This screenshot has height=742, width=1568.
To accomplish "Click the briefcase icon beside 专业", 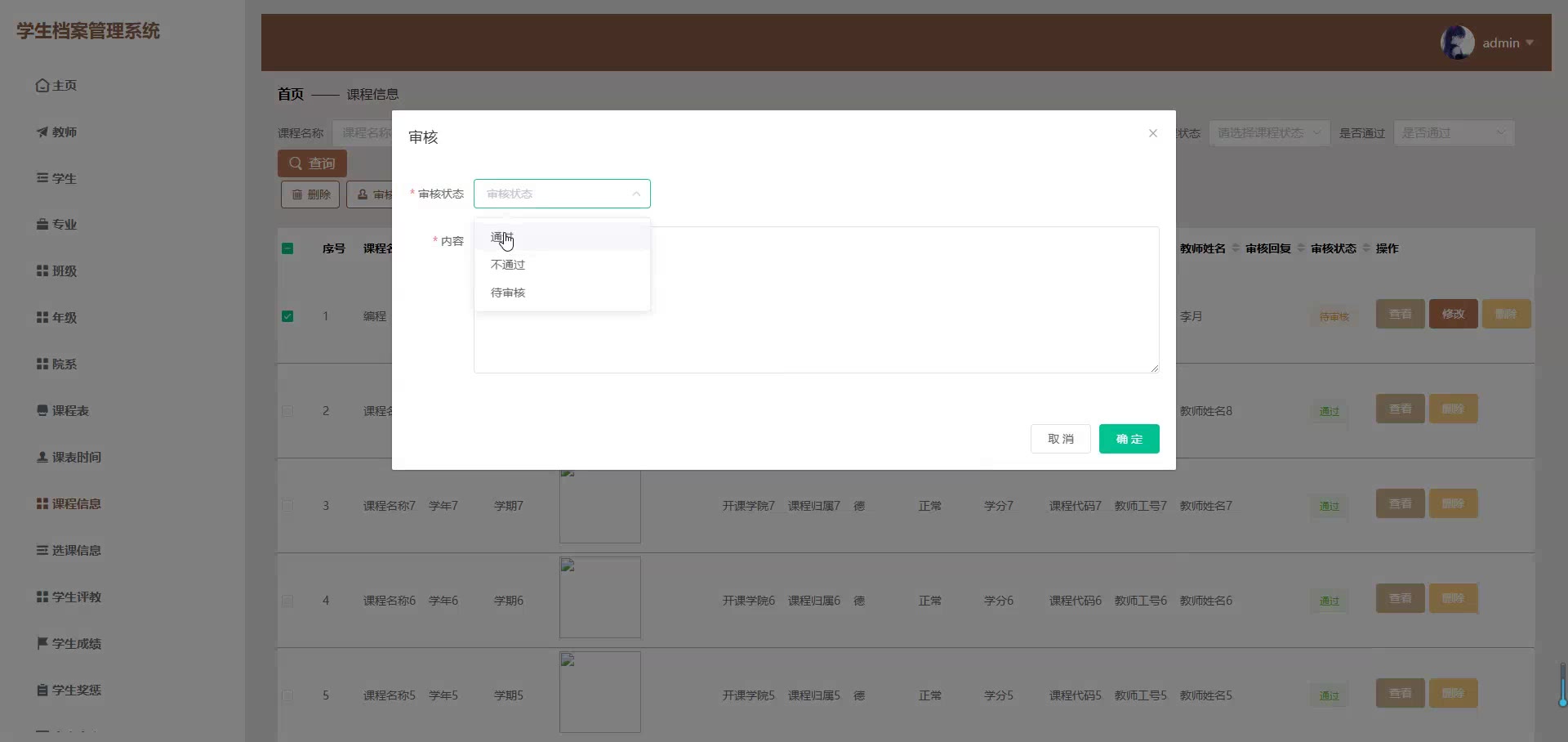I will 42,225.
